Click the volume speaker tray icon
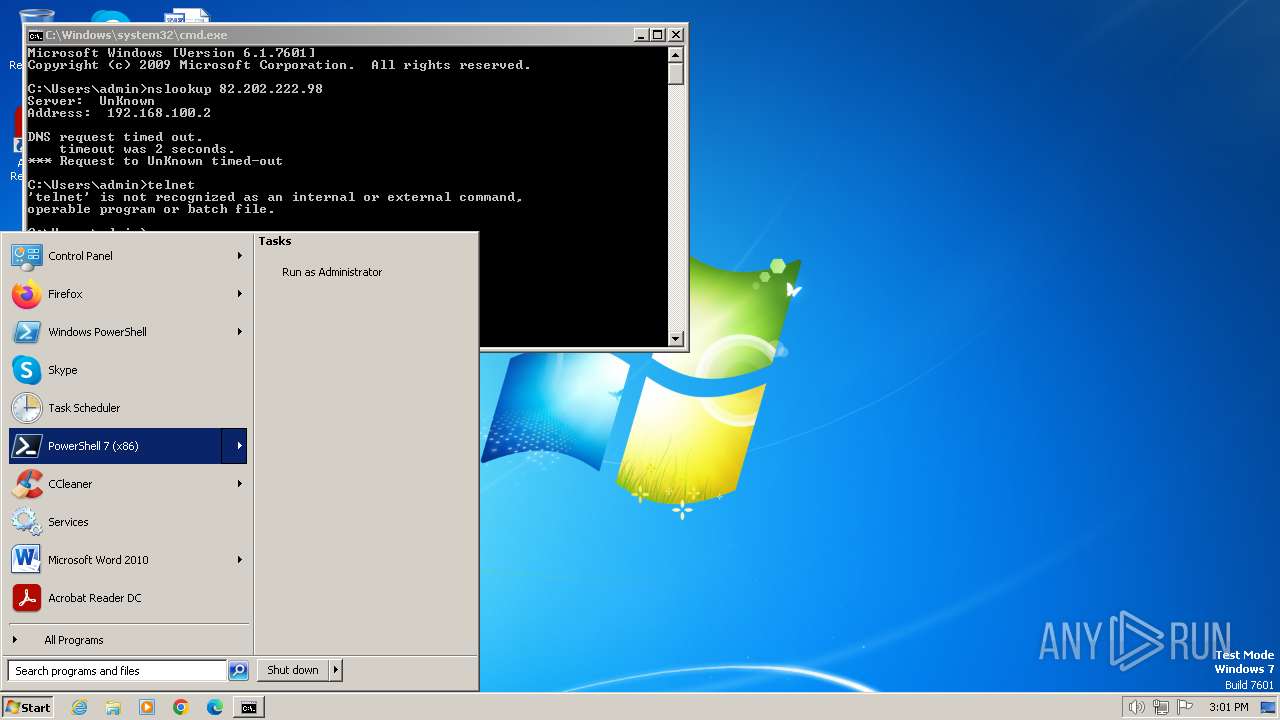The width and height of the screenshot is (1280, 720). (x=1137, y=707)
